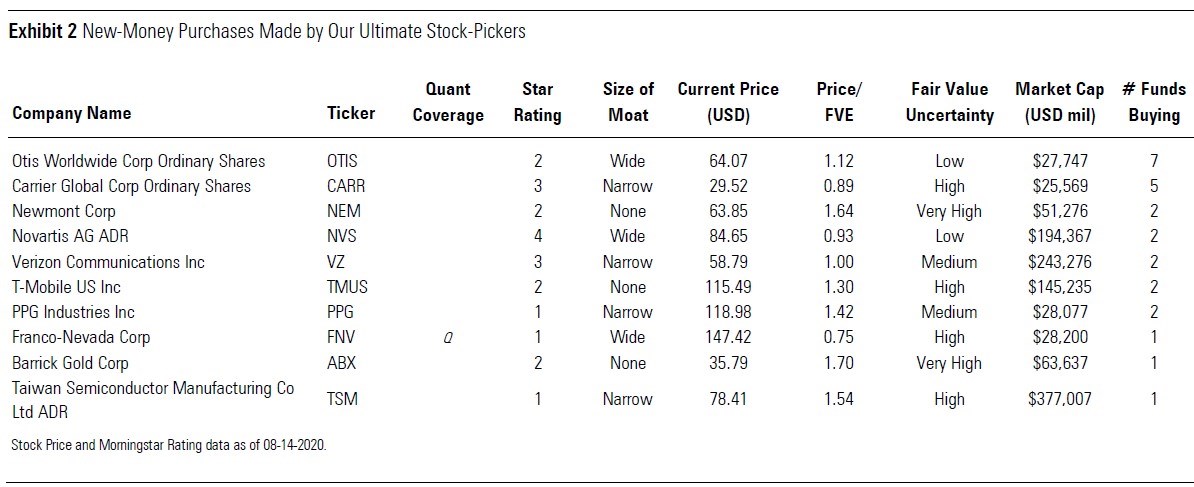Click the Company Name column header
Image resolution: width=1194 pixels, height=487 pixels.
(x=71, y=113)
